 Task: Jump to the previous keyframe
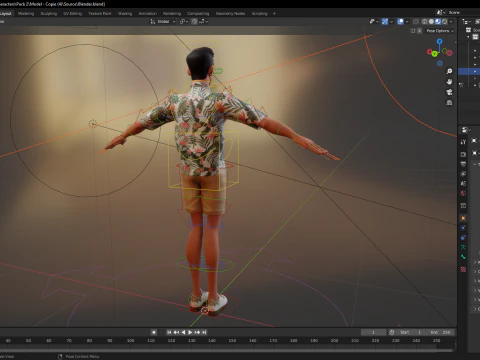point(176,332)
